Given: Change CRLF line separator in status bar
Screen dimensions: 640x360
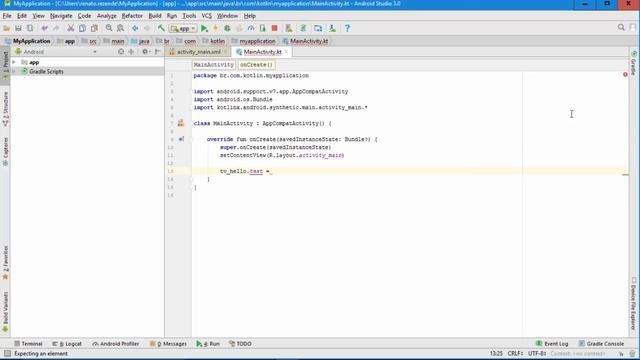Looking at the screenshot, I should tap(515, 353).
